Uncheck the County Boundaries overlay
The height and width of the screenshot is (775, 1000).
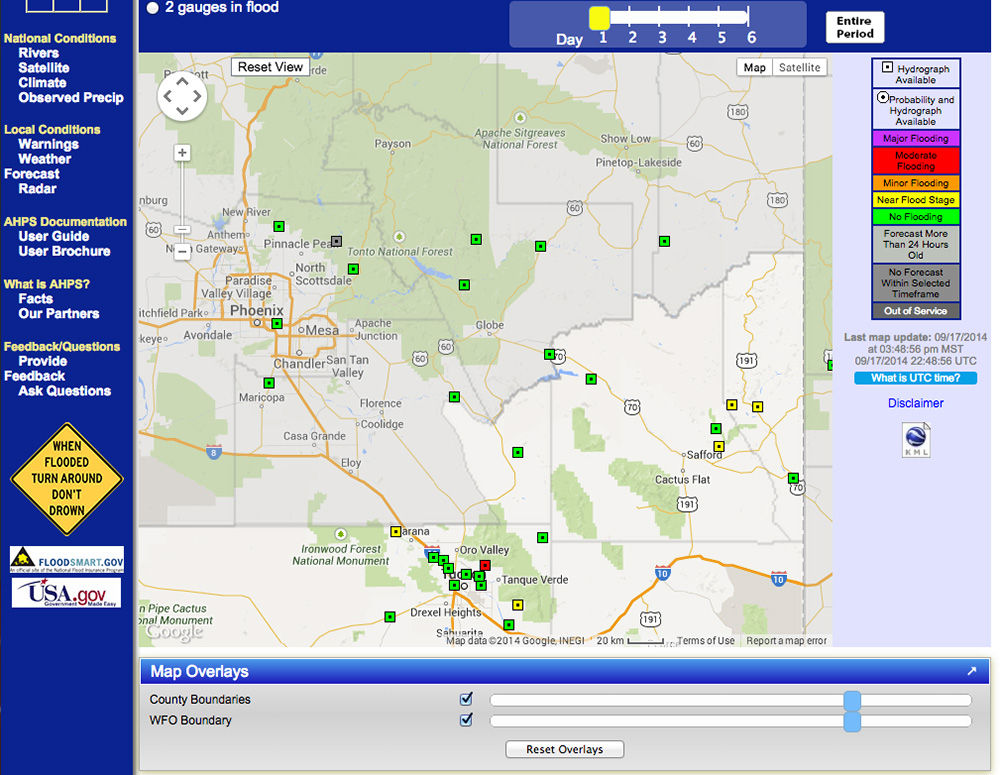pos(465,699)
